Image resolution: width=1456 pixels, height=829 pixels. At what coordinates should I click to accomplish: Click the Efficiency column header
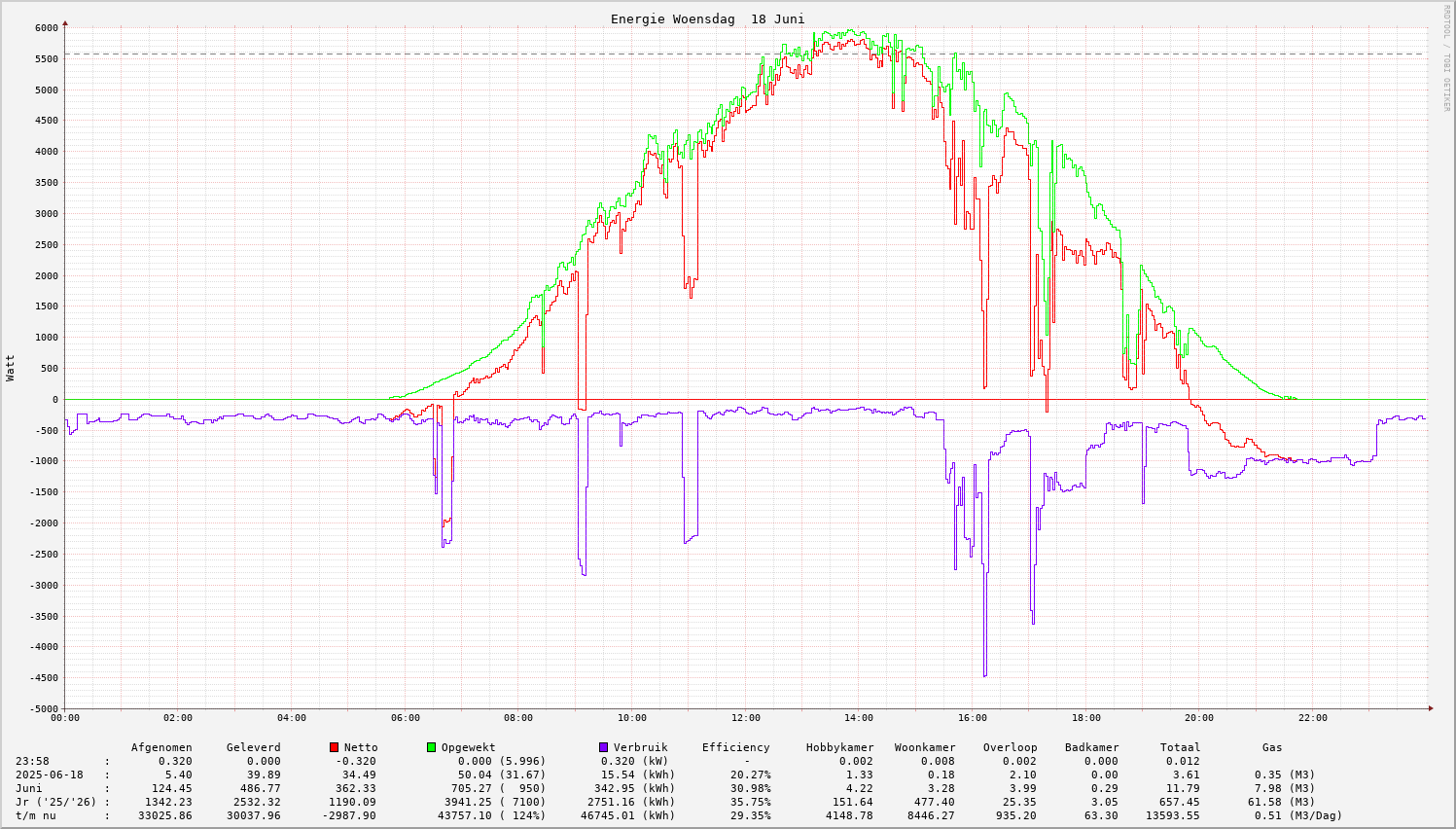click(x=735, y=747)
